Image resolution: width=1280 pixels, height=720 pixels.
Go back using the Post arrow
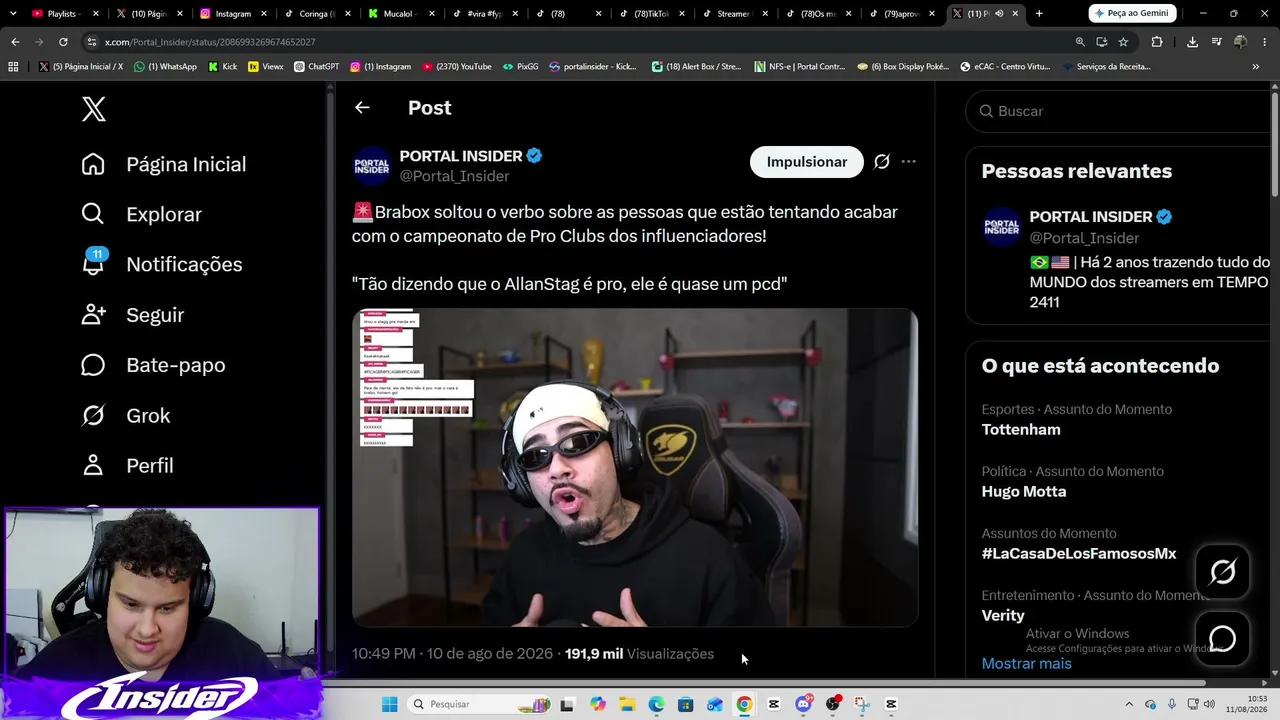click(362, 108)
